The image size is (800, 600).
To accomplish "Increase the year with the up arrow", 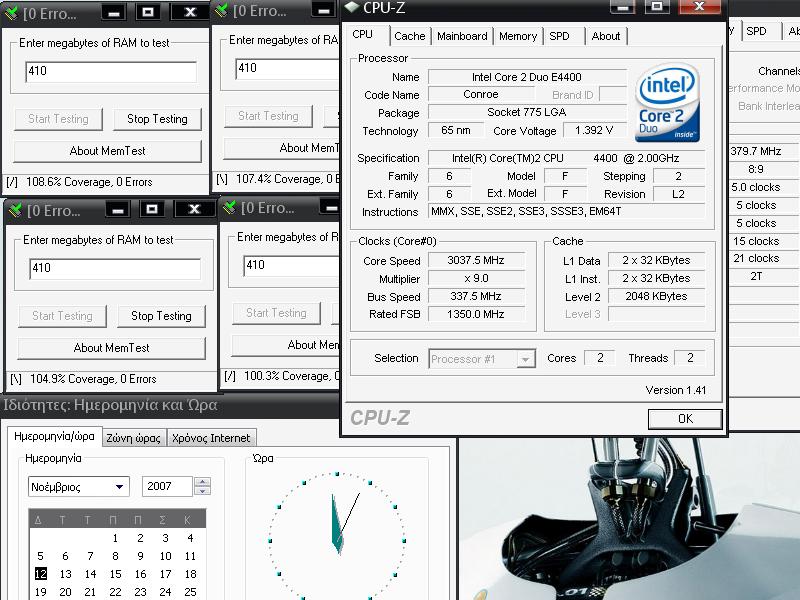I will [203, 482].
